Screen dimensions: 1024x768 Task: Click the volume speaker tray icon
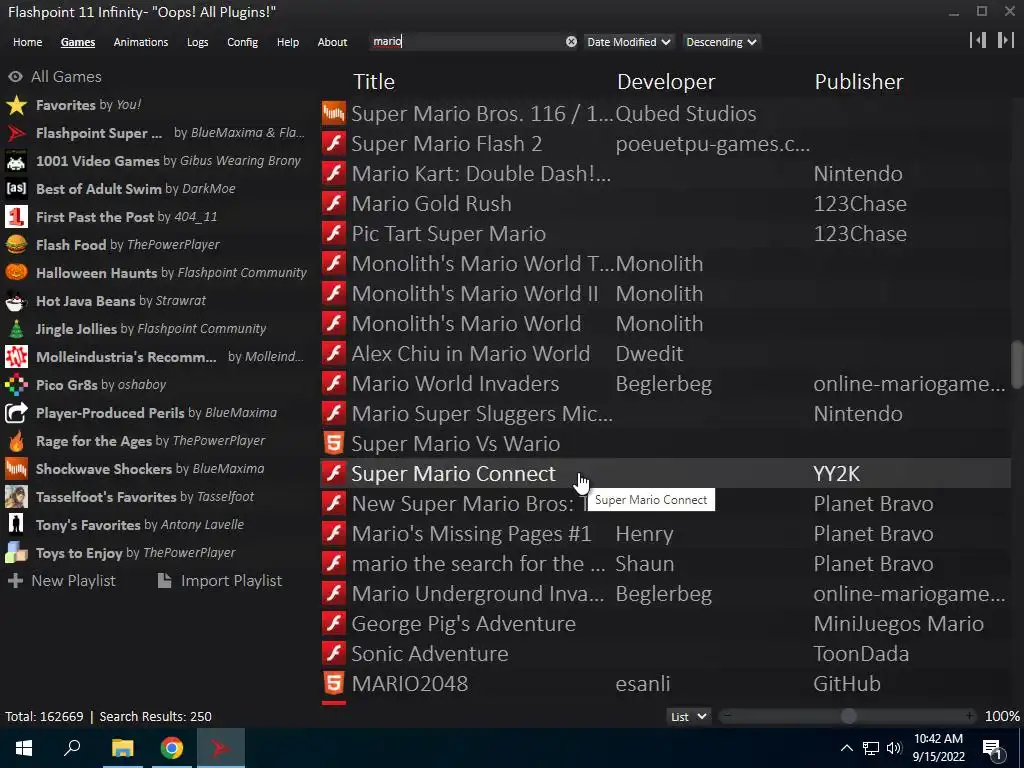[x=894, y=748]
